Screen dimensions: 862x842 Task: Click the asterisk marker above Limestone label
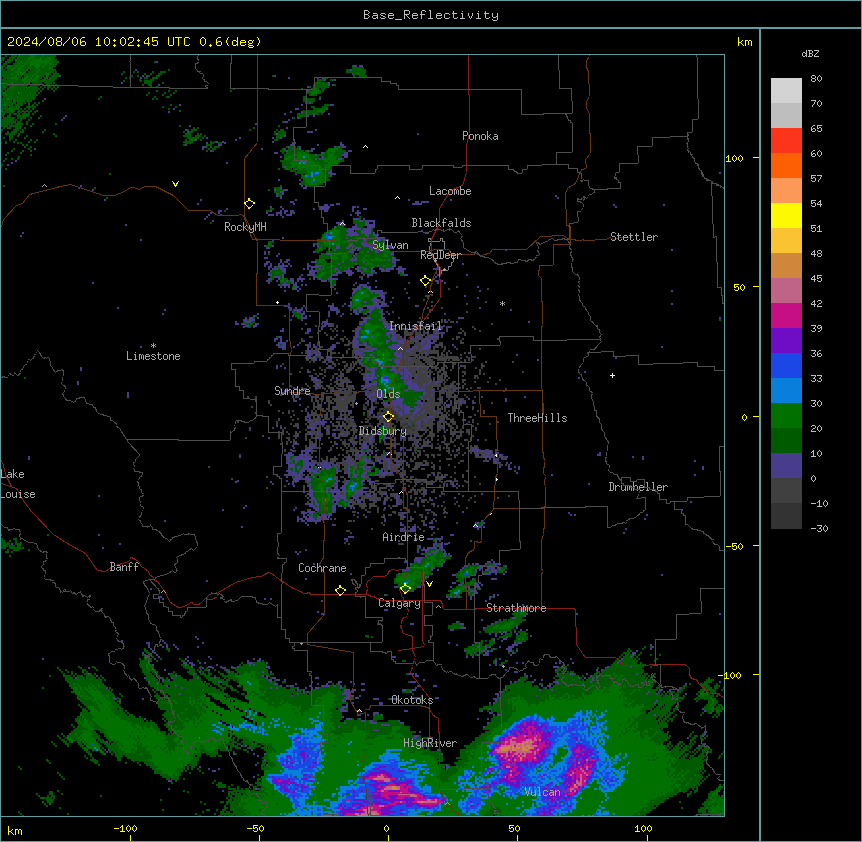pos(153,346)
